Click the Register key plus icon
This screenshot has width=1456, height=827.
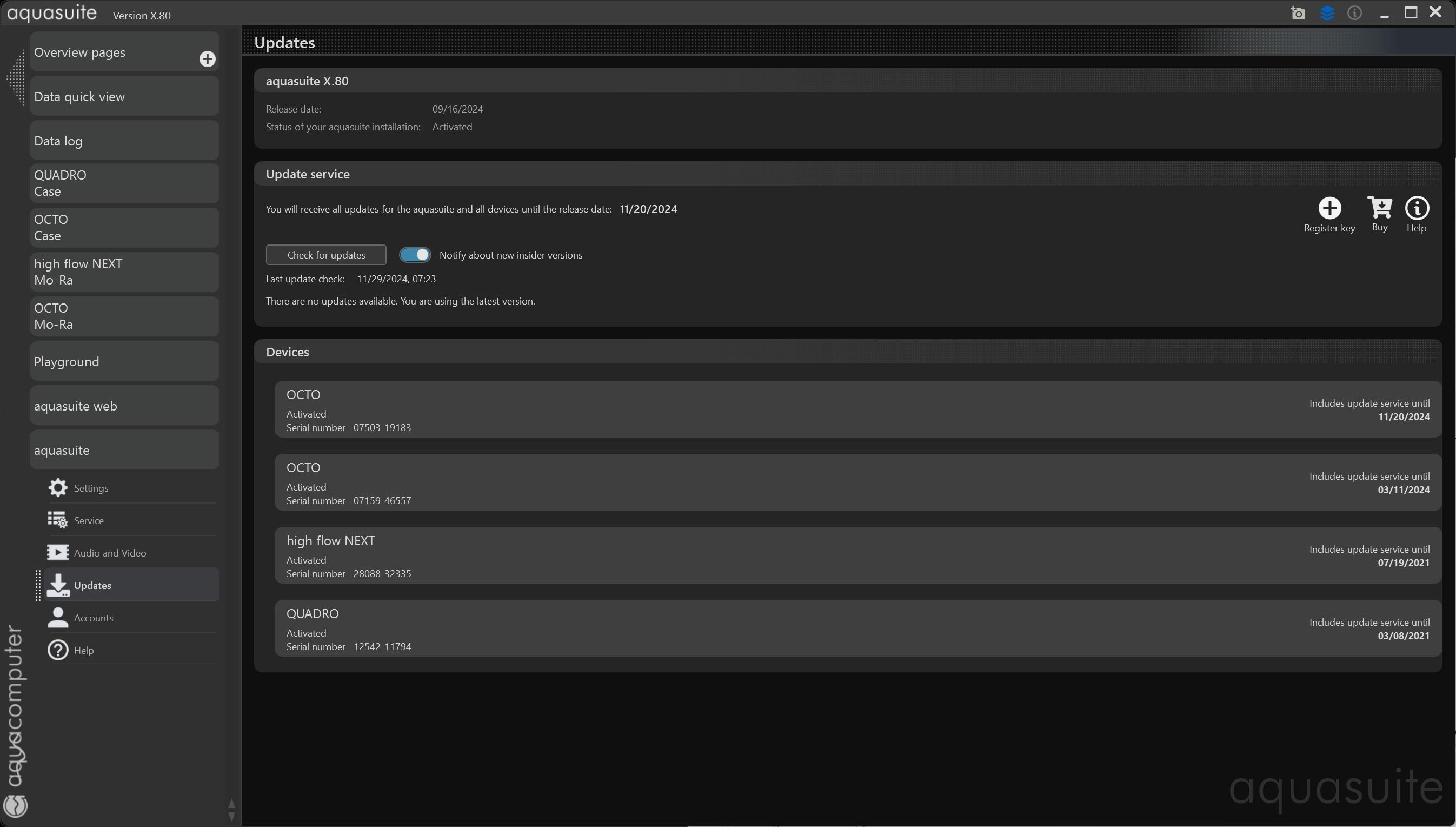pyautogui.click(x=1329, y=208)
